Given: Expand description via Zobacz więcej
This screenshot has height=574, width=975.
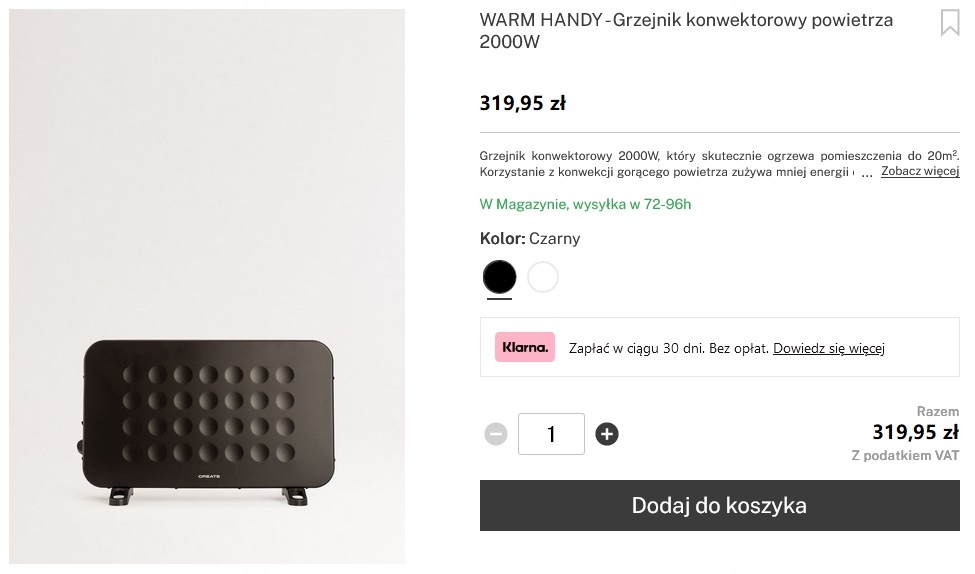Looking at the screenshot, I should point(920,171).
